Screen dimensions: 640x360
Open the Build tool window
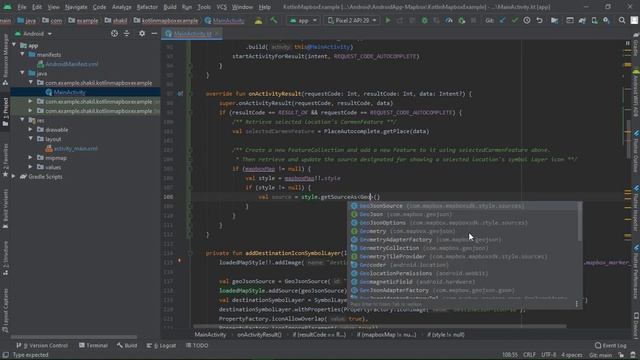[x=127, y=345]
